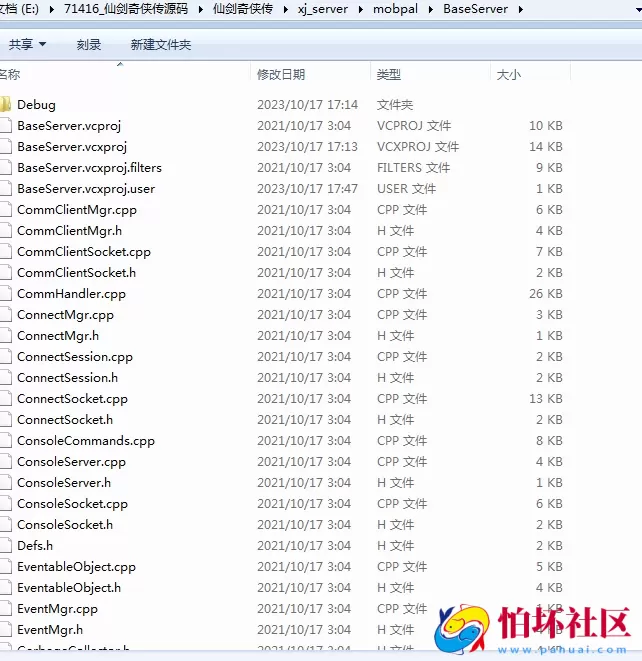Select the BaseServer.vcproj file icon
Image resolution: width=642 pixels, height=661 pixels.
pyautogui.click(x=5, y=126)
